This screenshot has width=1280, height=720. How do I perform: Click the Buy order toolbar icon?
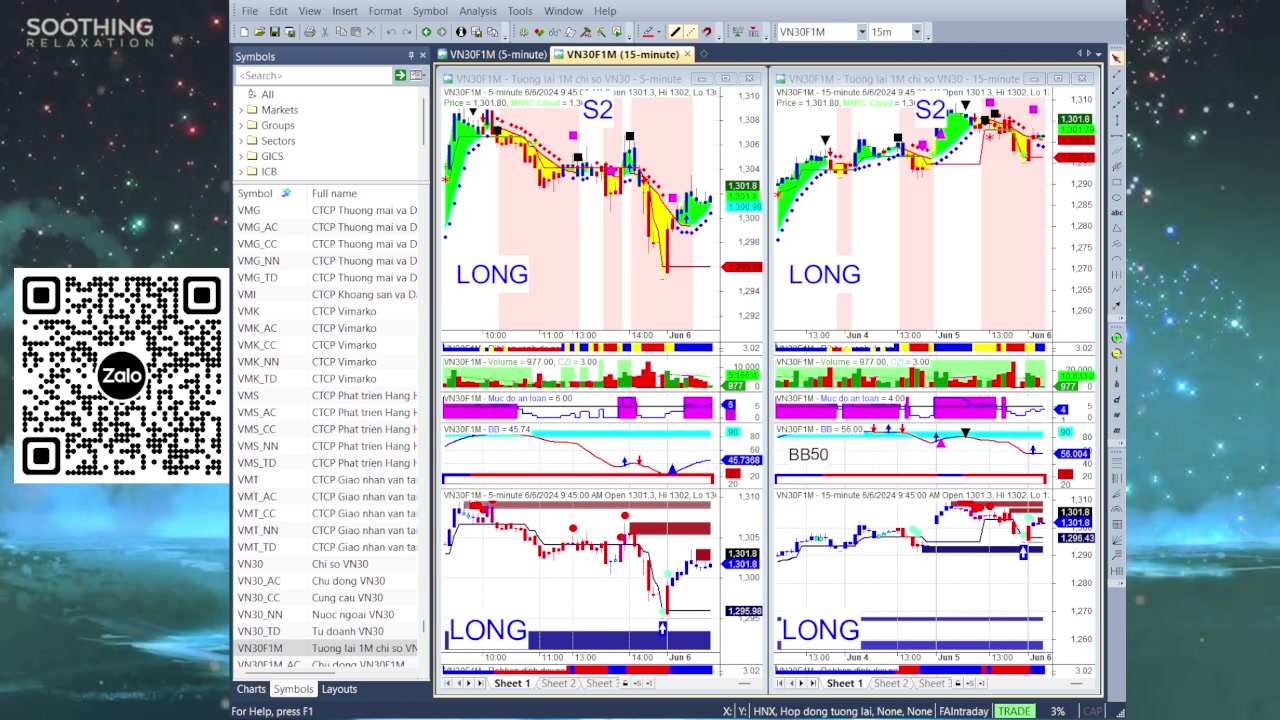[x=738, y=32]
